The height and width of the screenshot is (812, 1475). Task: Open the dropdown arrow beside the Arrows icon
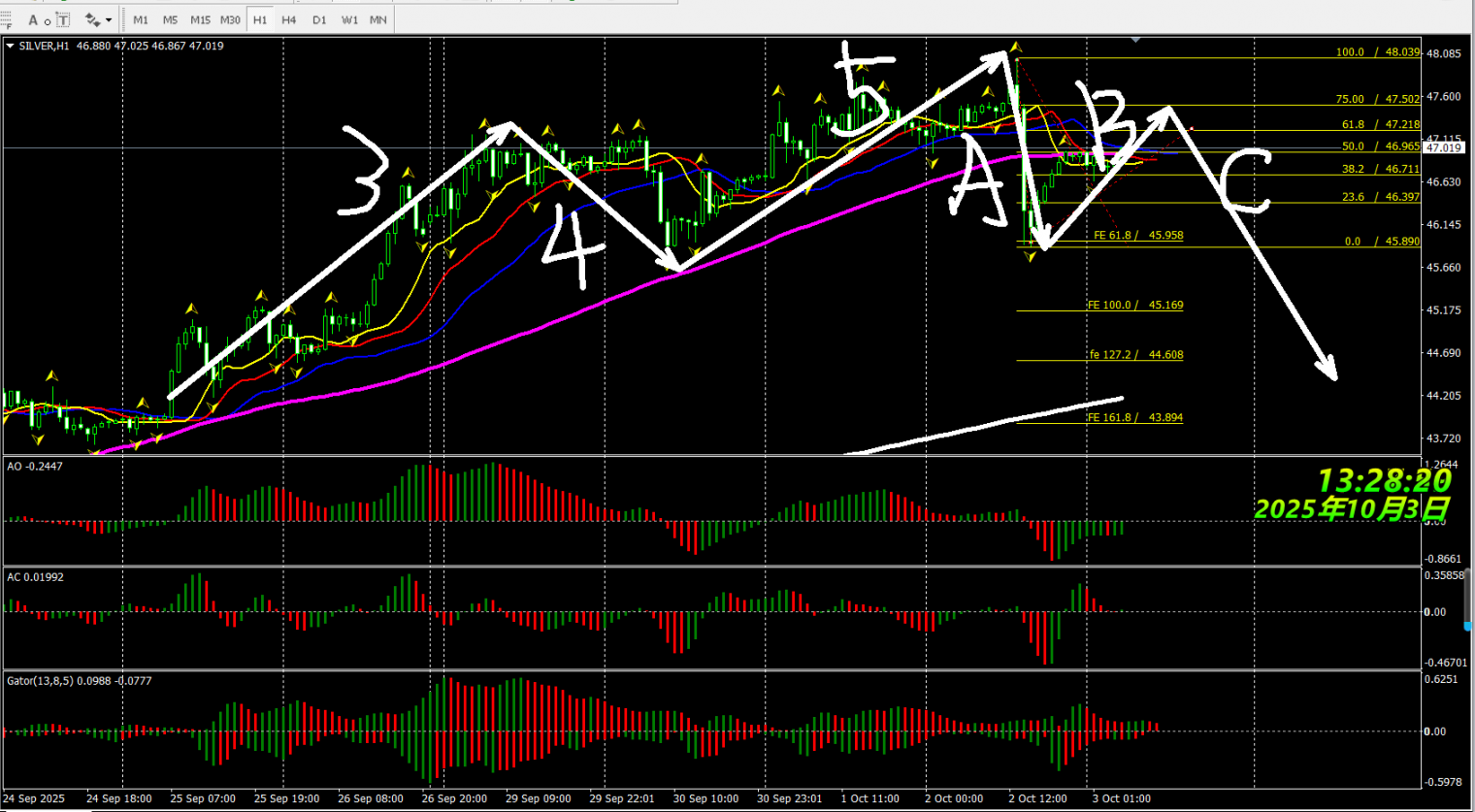coord(109,19)
